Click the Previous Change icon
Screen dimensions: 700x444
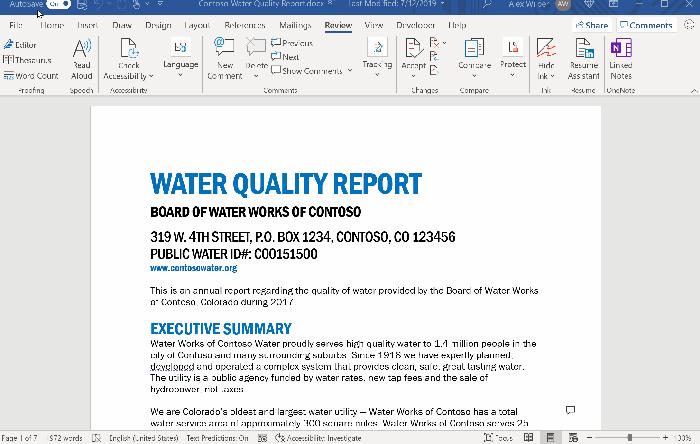click(x=434, y=56)
